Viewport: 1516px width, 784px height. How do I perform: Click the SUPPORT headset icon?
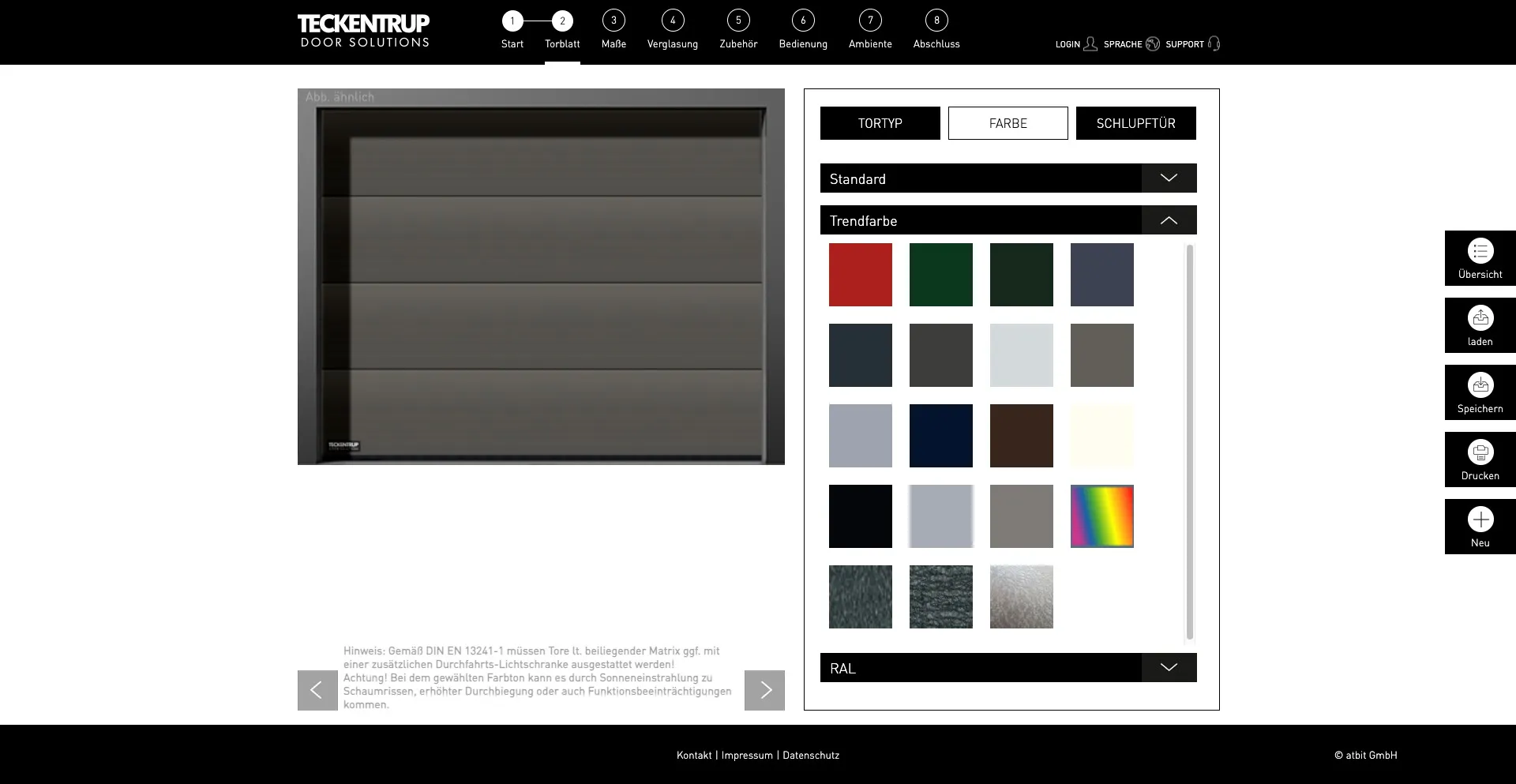tap(1214, 44)
